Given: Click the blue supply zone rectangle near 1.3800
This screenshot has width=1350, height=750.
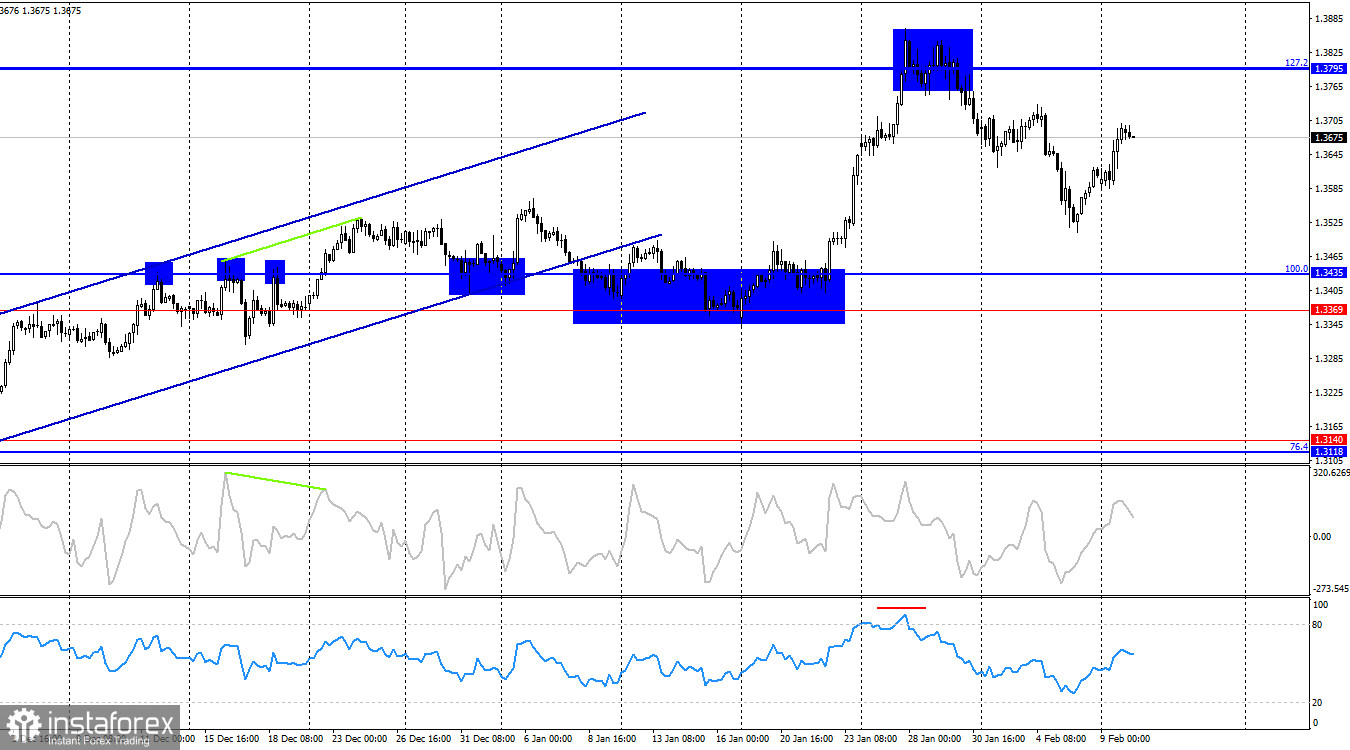Looking at the screenshot, I should point(932,59).
